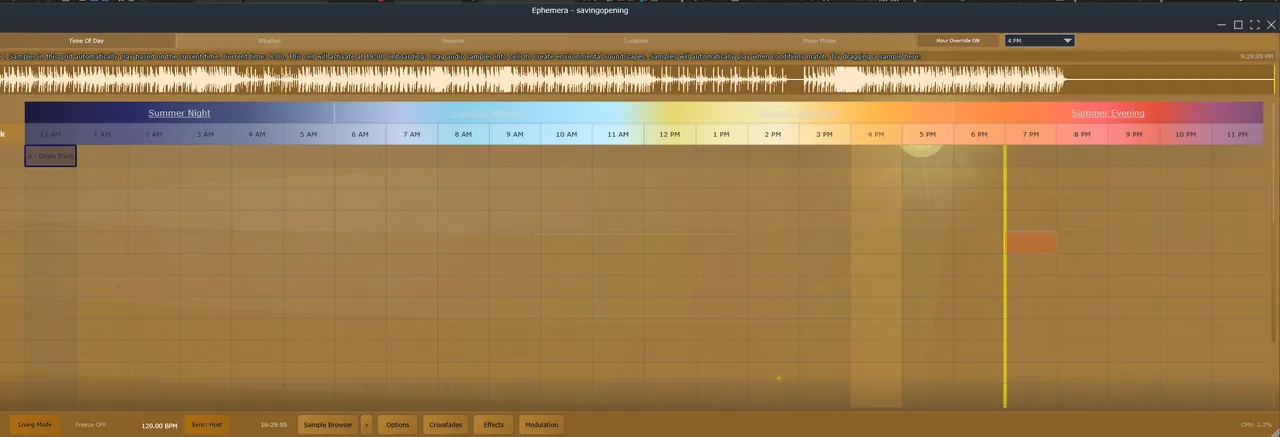Disable Hour Override ON
The height and width of the screenshot is (437, 1280).
957,41
